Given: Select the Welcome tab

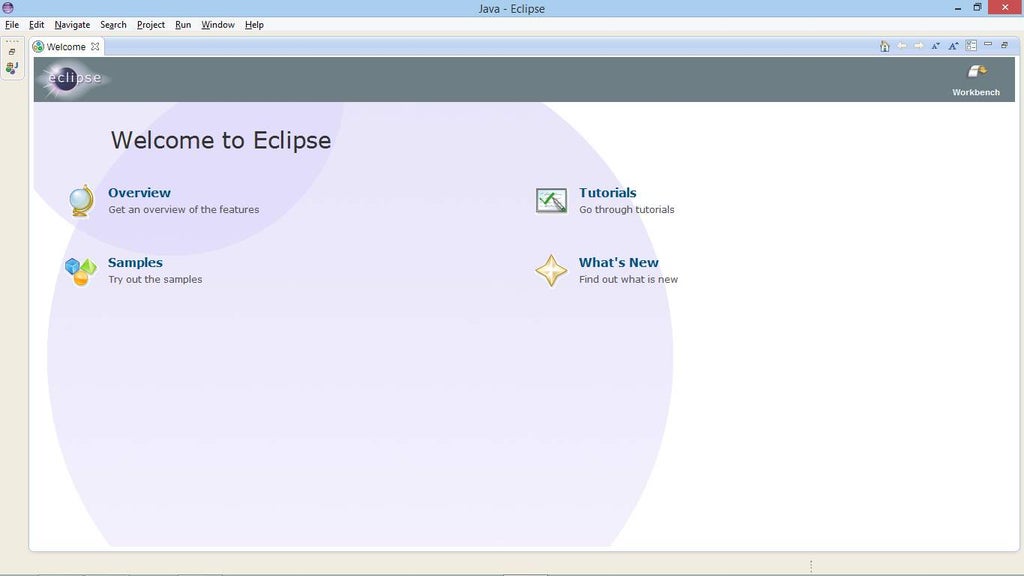Looking at the screenshot, I should coord(66,46).
